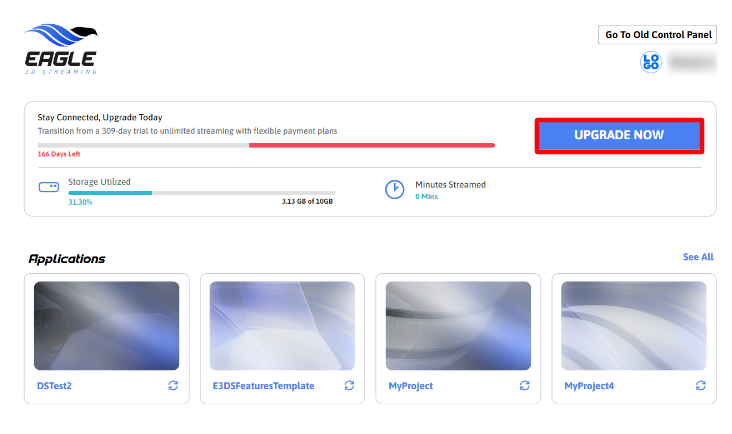Open See All applications link
This screenshot has width=732, height=434.
coord(698,257)
